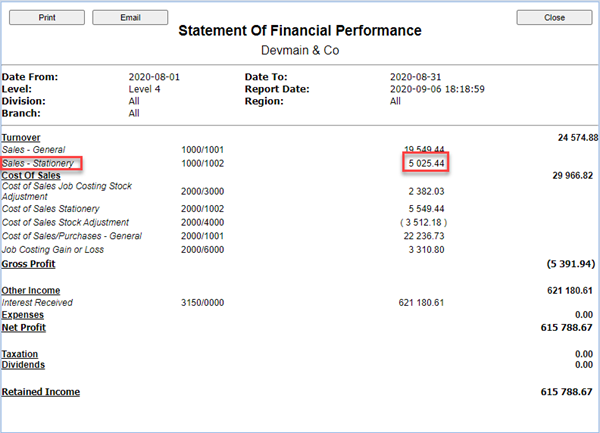Open the Expenses heading
This screenshot has width=600, height=433.
(24, 314)
